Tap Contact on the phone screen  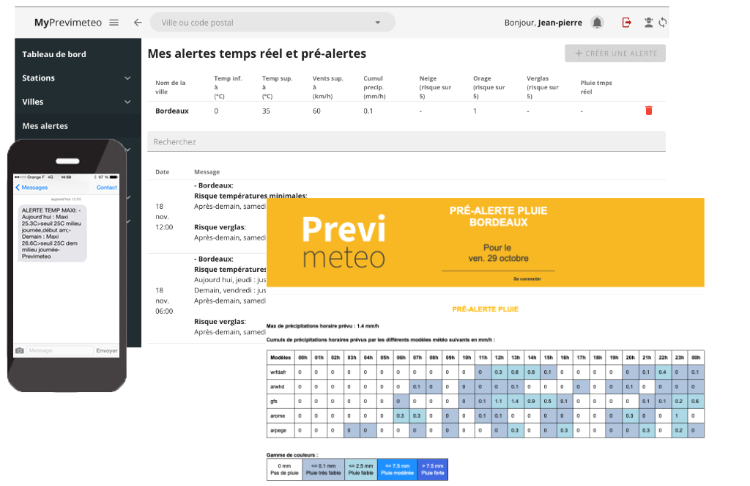point(107,188)
